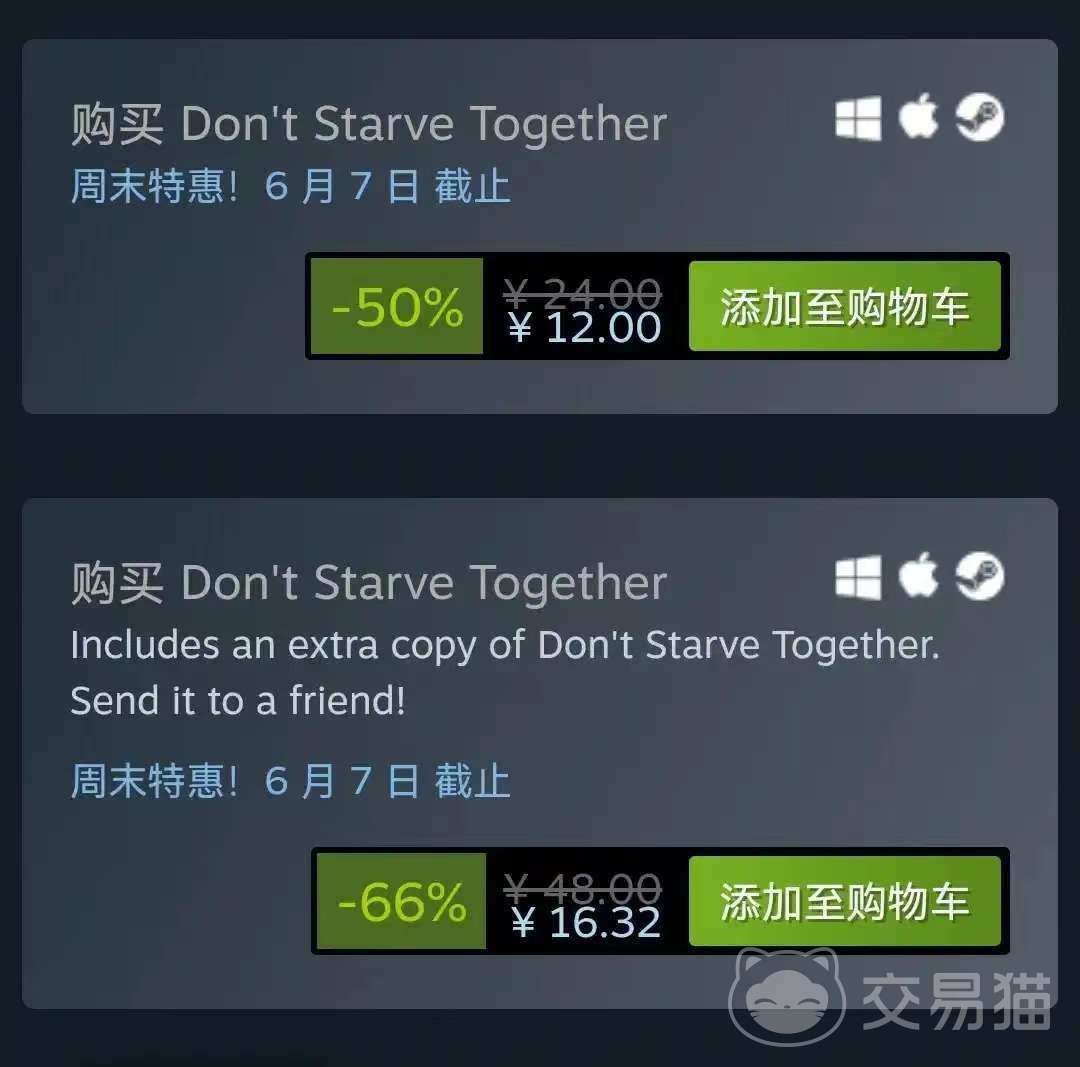This screenshot has height=1067, width=1080.
Task: Click second package title above extra copy note
Action: click(x=369, y=583)
